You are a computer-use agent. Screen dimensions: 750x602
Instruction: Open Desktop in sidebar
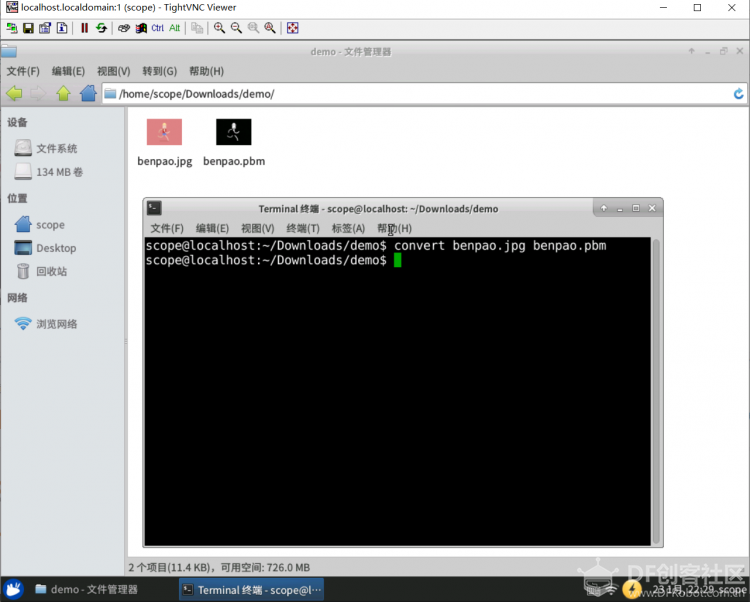pyautogui.click(x=45, y=248)
